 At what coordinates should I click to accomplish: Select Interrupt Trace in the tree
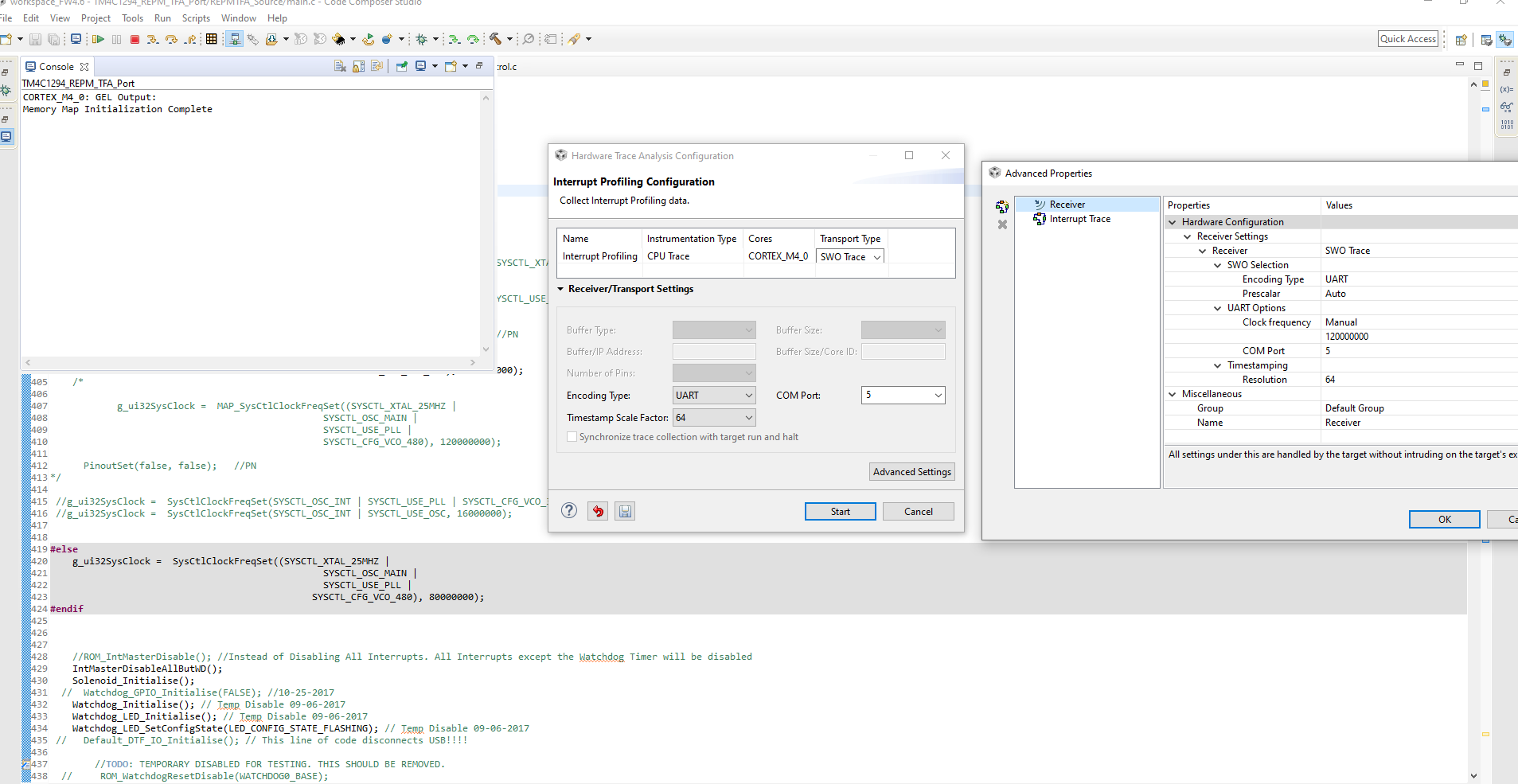pos(1079,219)
